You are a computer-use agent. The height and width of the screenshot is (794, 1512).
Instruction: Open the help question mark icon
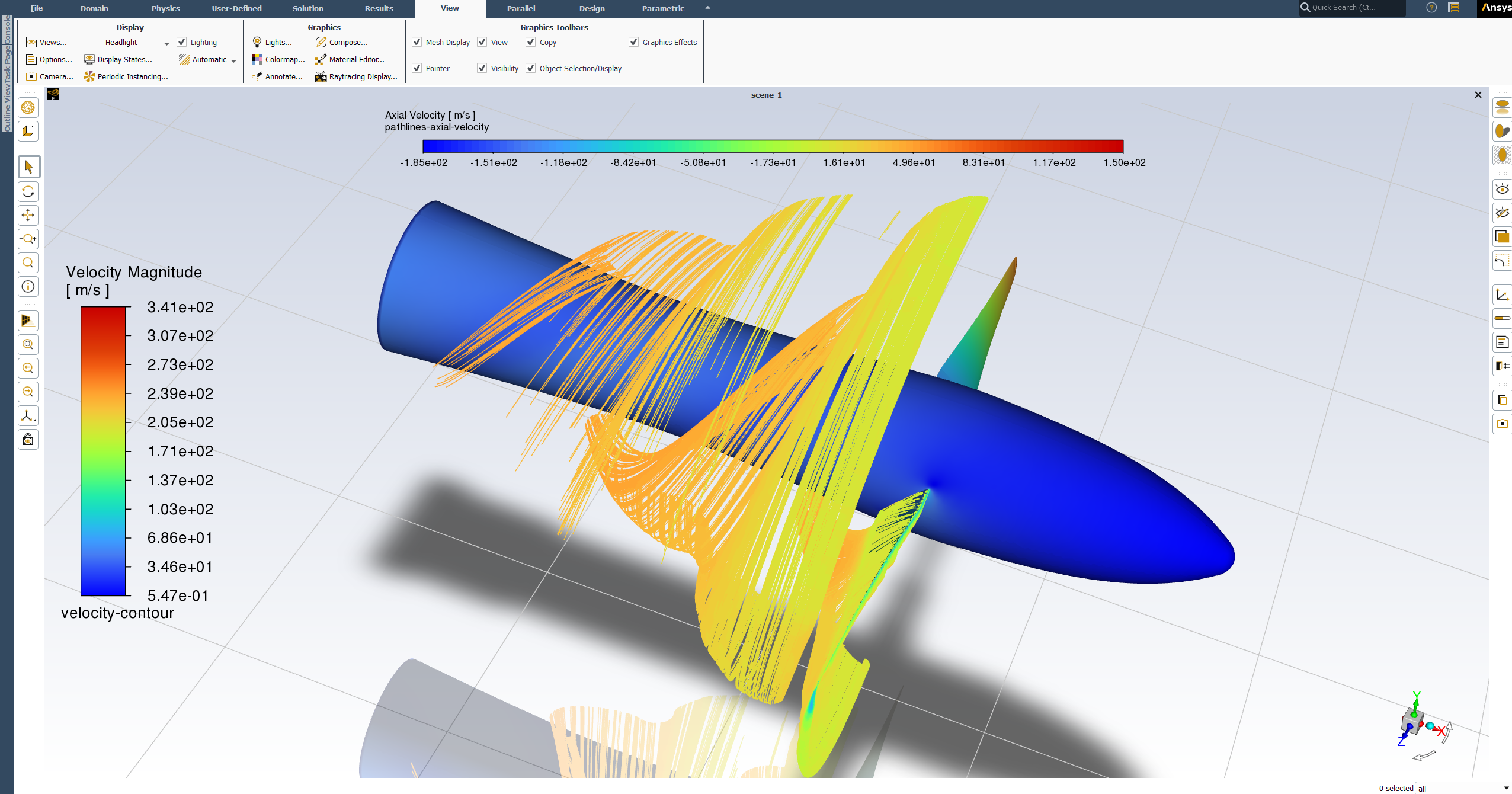coord(1431,8)
